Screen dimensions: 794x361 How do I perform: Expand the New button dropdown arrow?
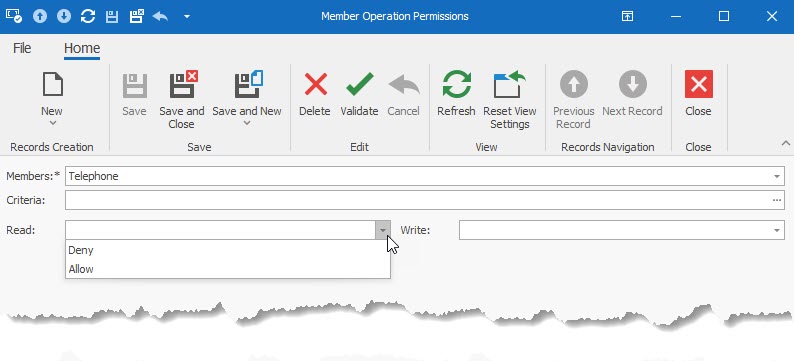tap(52, 123)
